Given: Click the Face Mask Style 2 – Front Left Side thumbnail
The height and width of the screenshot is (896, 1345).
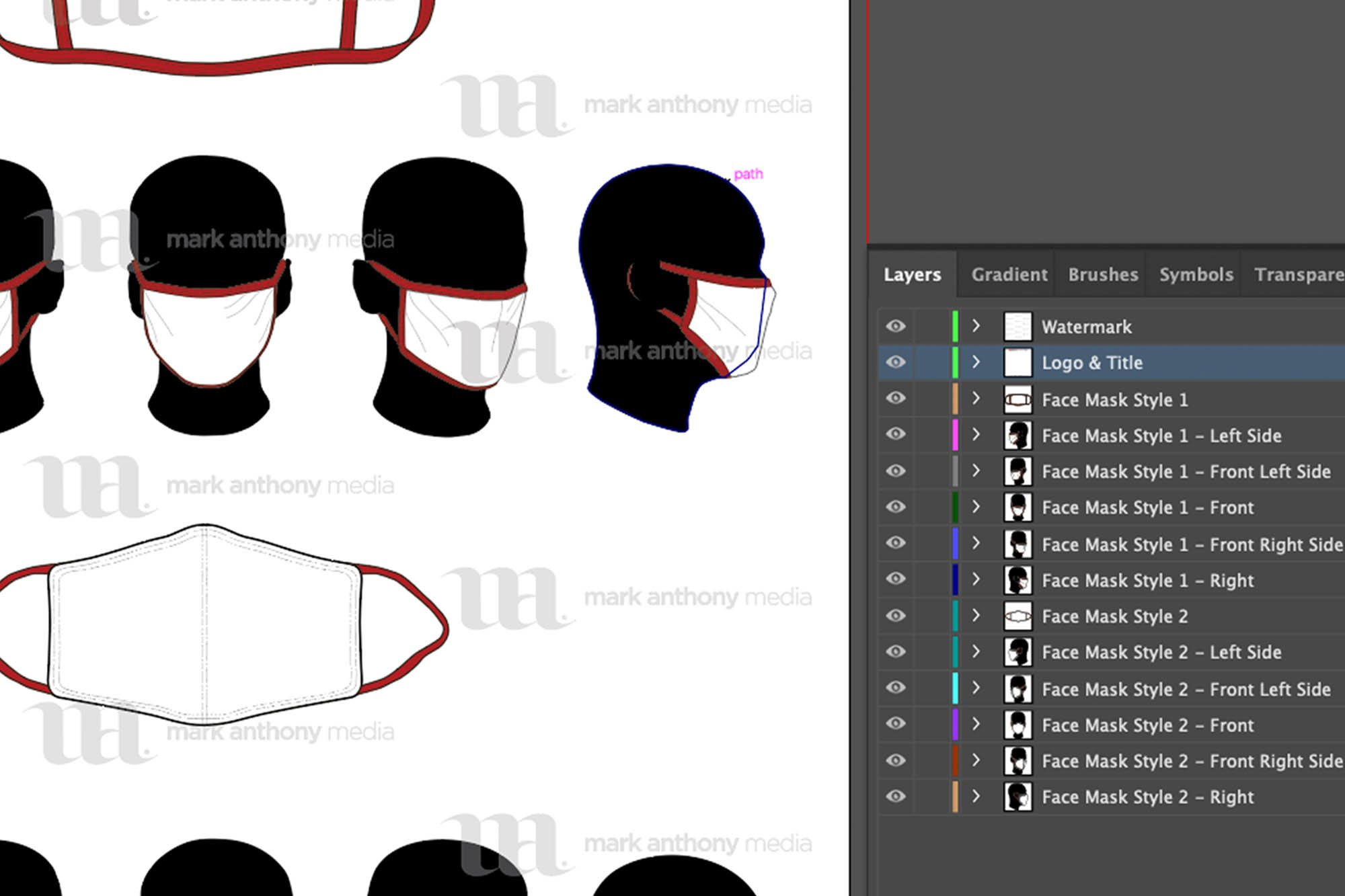Looking at the screenshot, I should click(x=1017, y=688).
